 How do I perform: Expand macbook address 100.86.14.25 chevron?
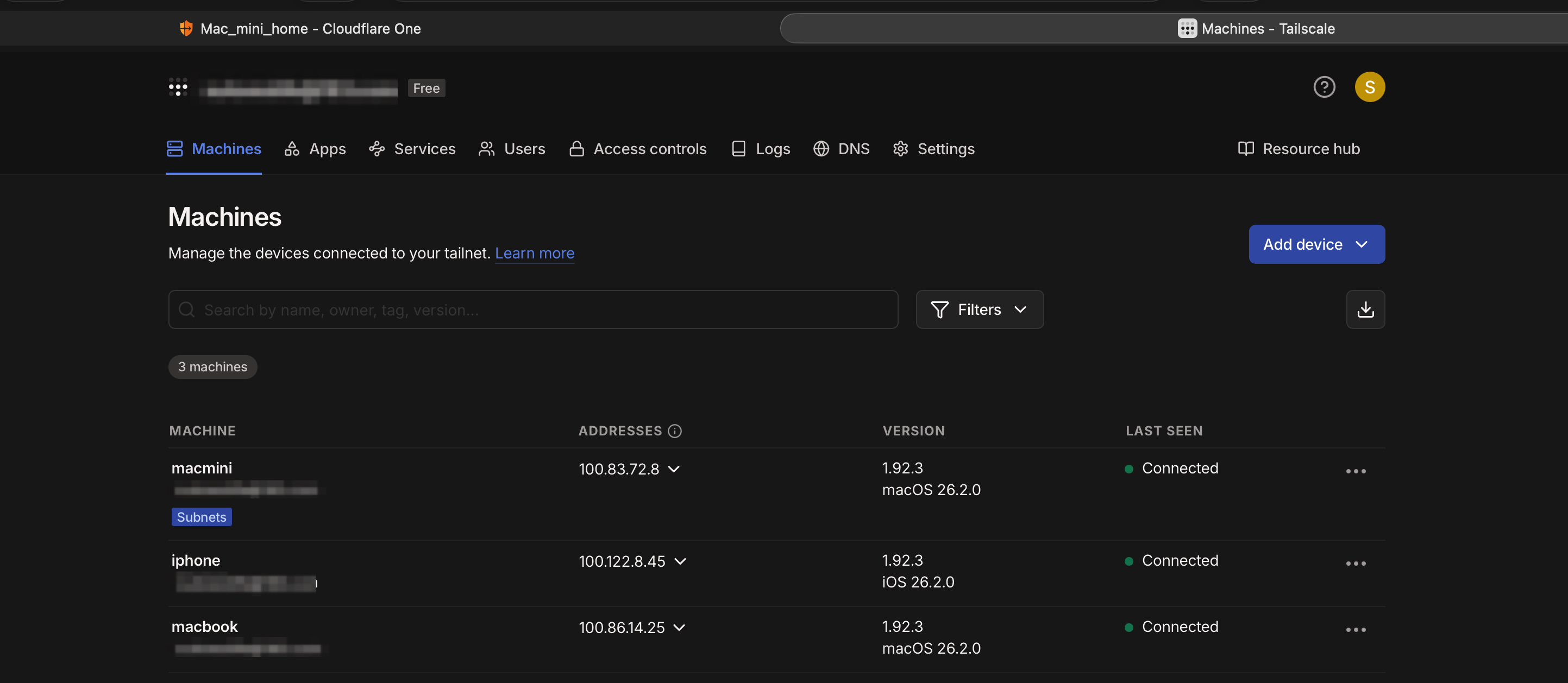point(679,627)
